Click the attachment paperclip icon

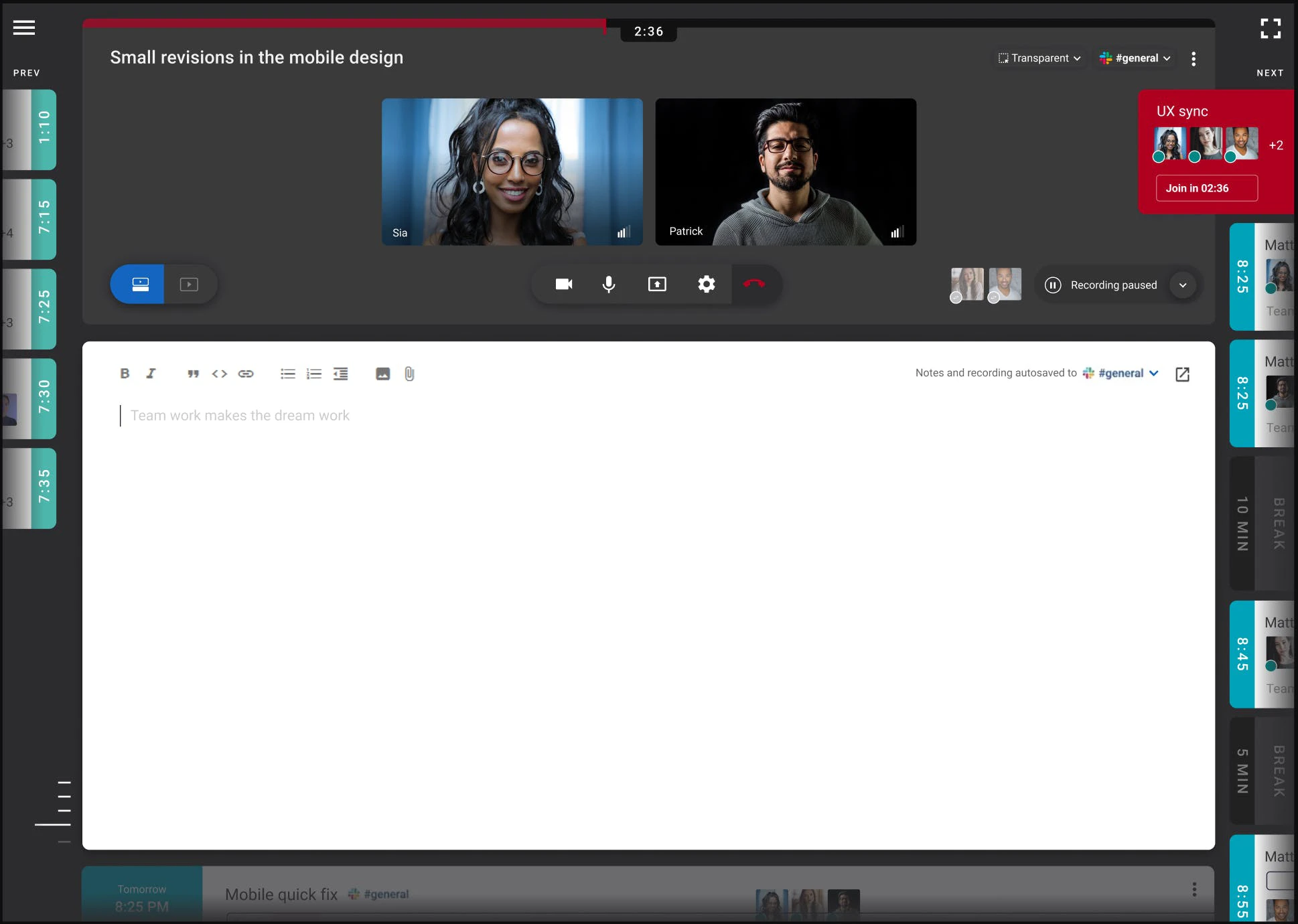(409, 374)
